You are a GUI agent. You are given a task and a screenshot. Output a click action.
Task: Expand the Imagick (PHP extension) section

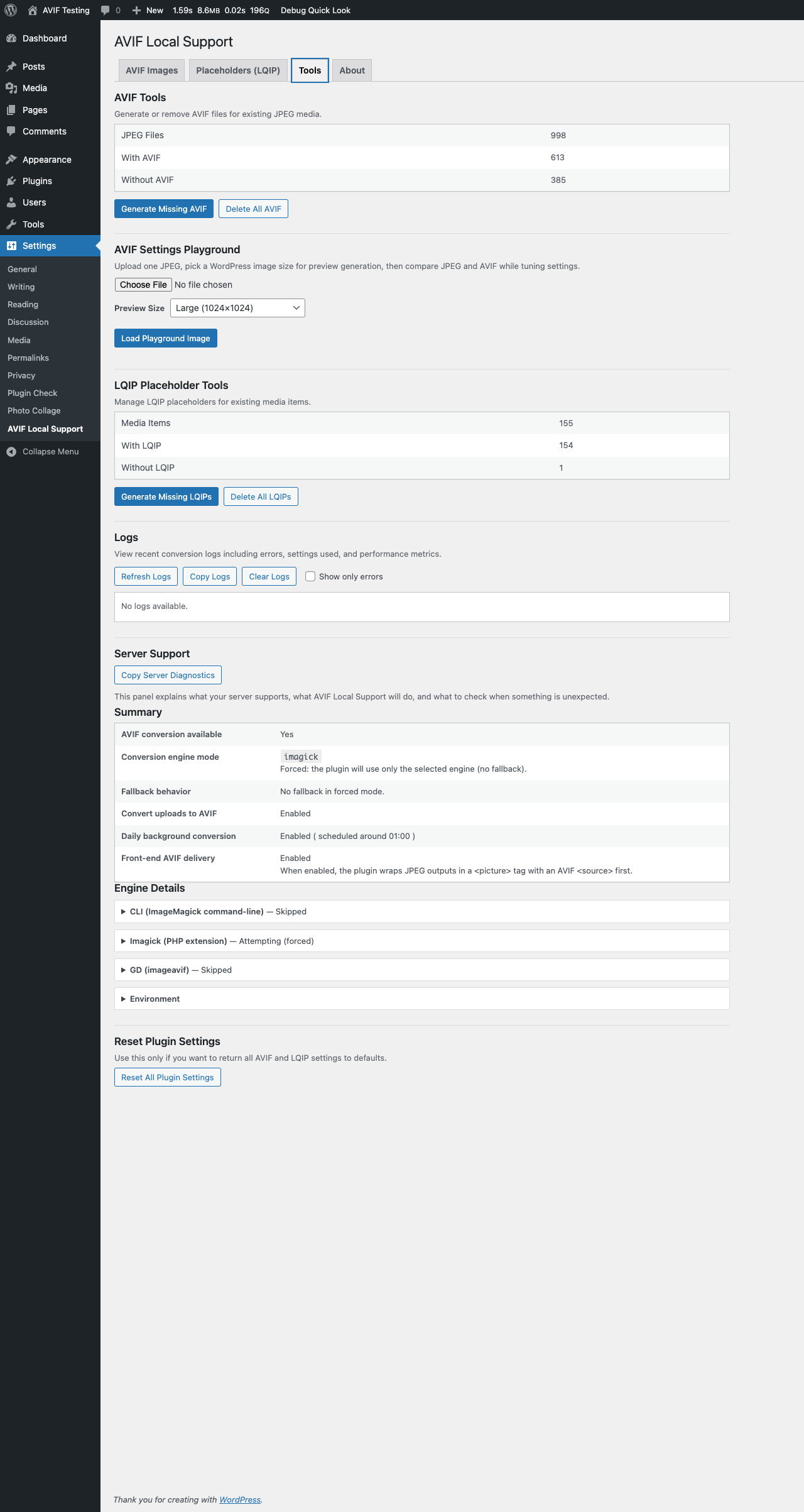coord(178,941)
